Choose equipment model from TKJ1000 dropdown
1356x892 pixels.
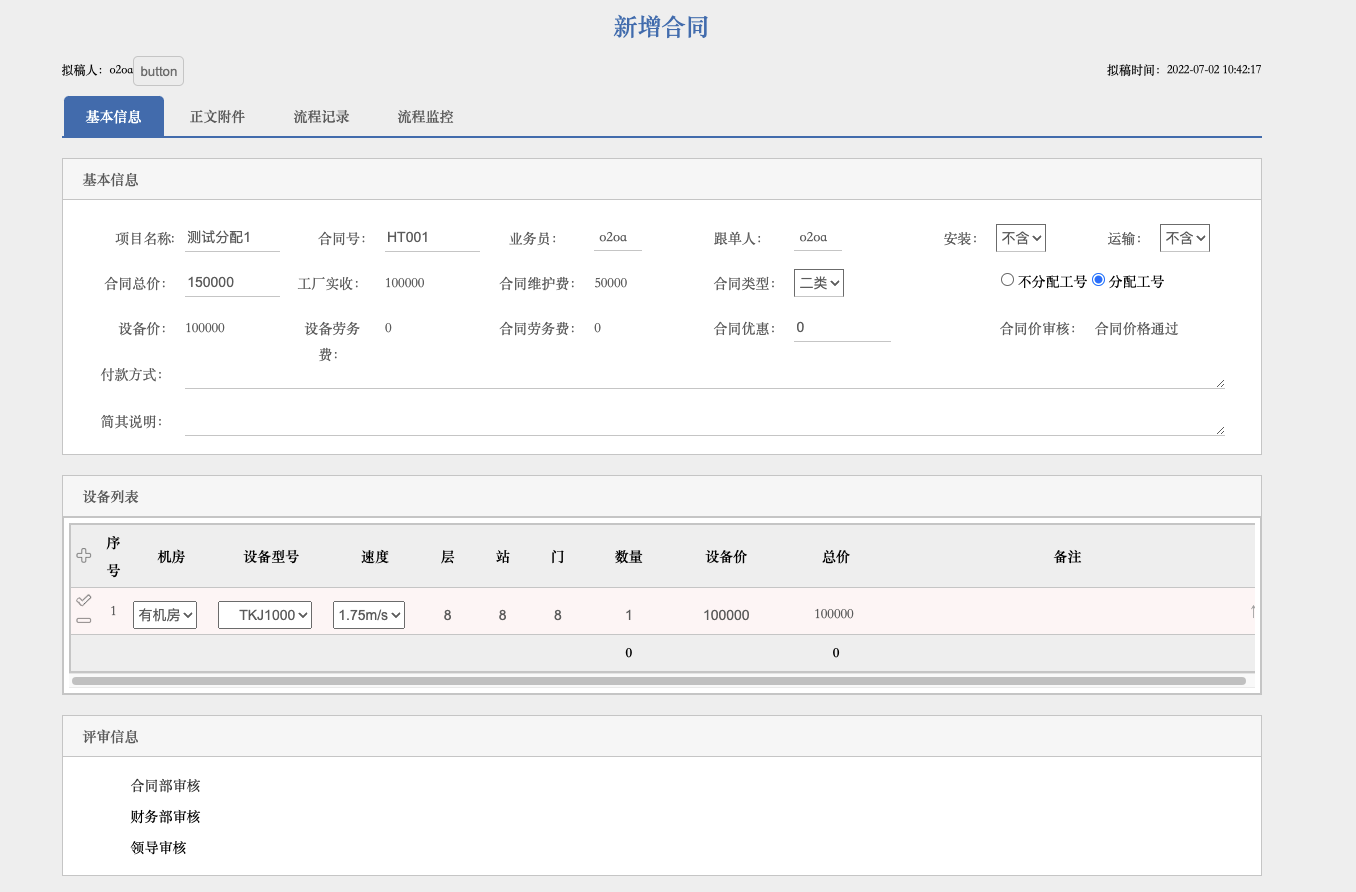pos(265,615)
